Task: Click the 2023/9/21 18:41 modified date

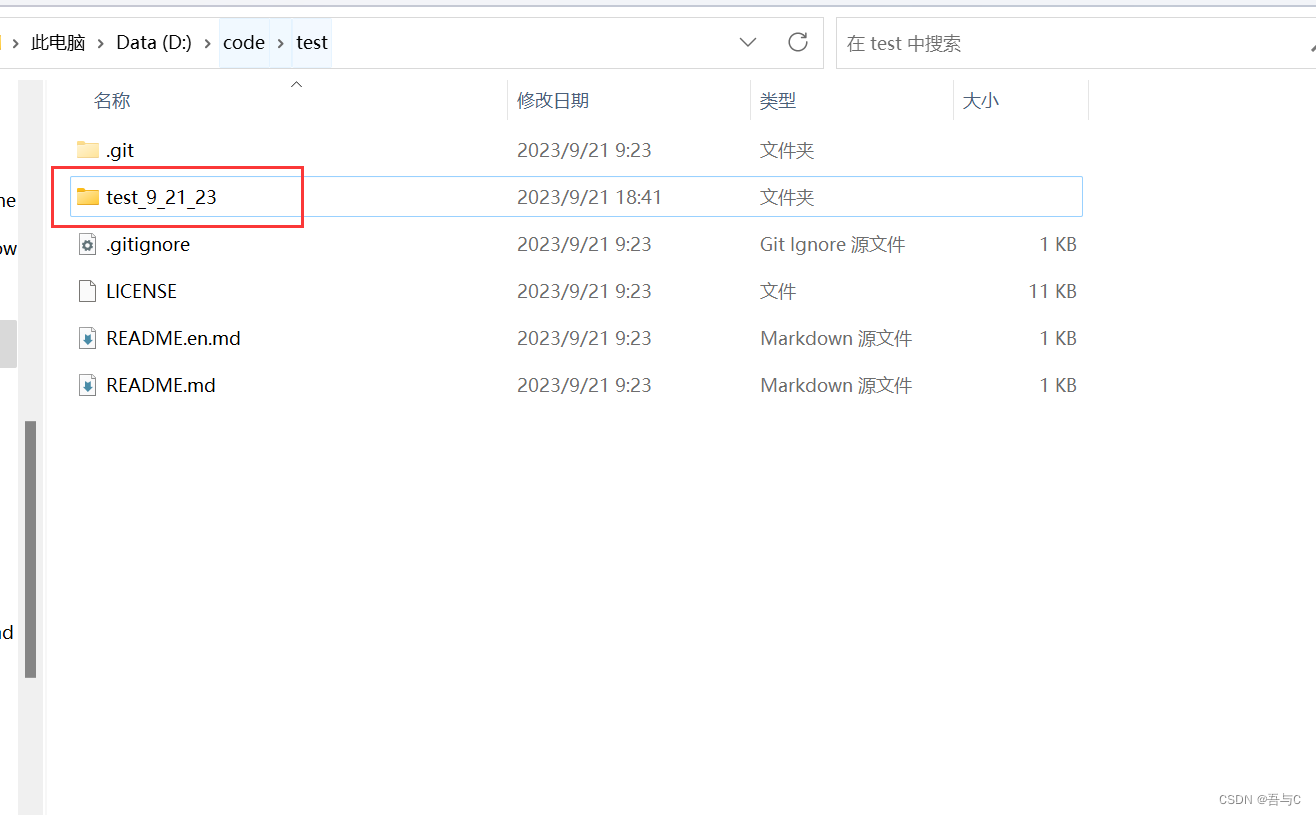Action: 589,197
